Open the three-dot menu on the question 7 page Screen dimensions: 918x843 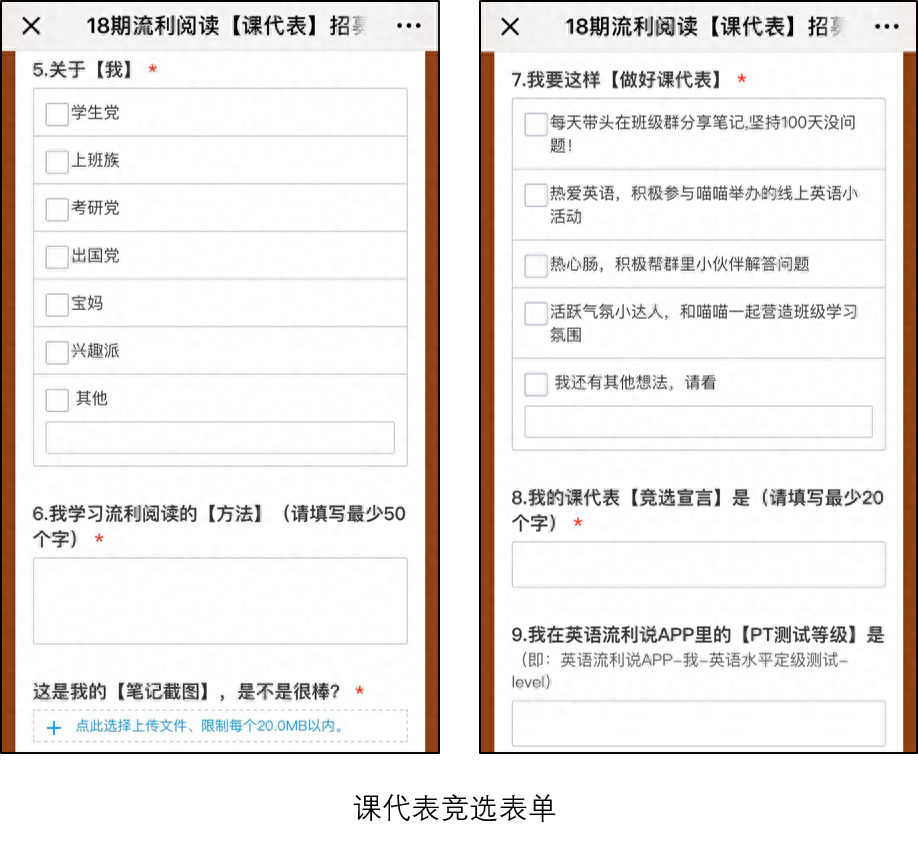click(x=887, y=27)
